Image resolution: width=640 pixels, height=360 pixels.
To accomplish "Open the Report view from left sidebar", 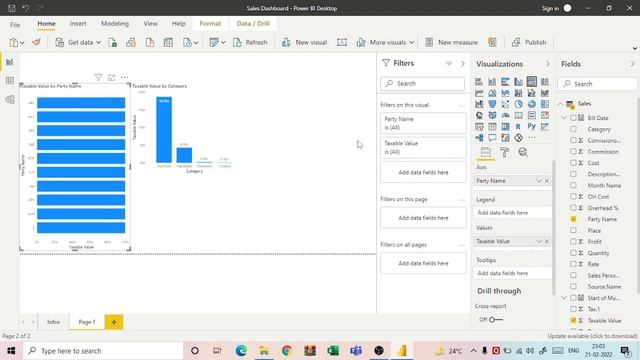I will [x=10, y=62].
